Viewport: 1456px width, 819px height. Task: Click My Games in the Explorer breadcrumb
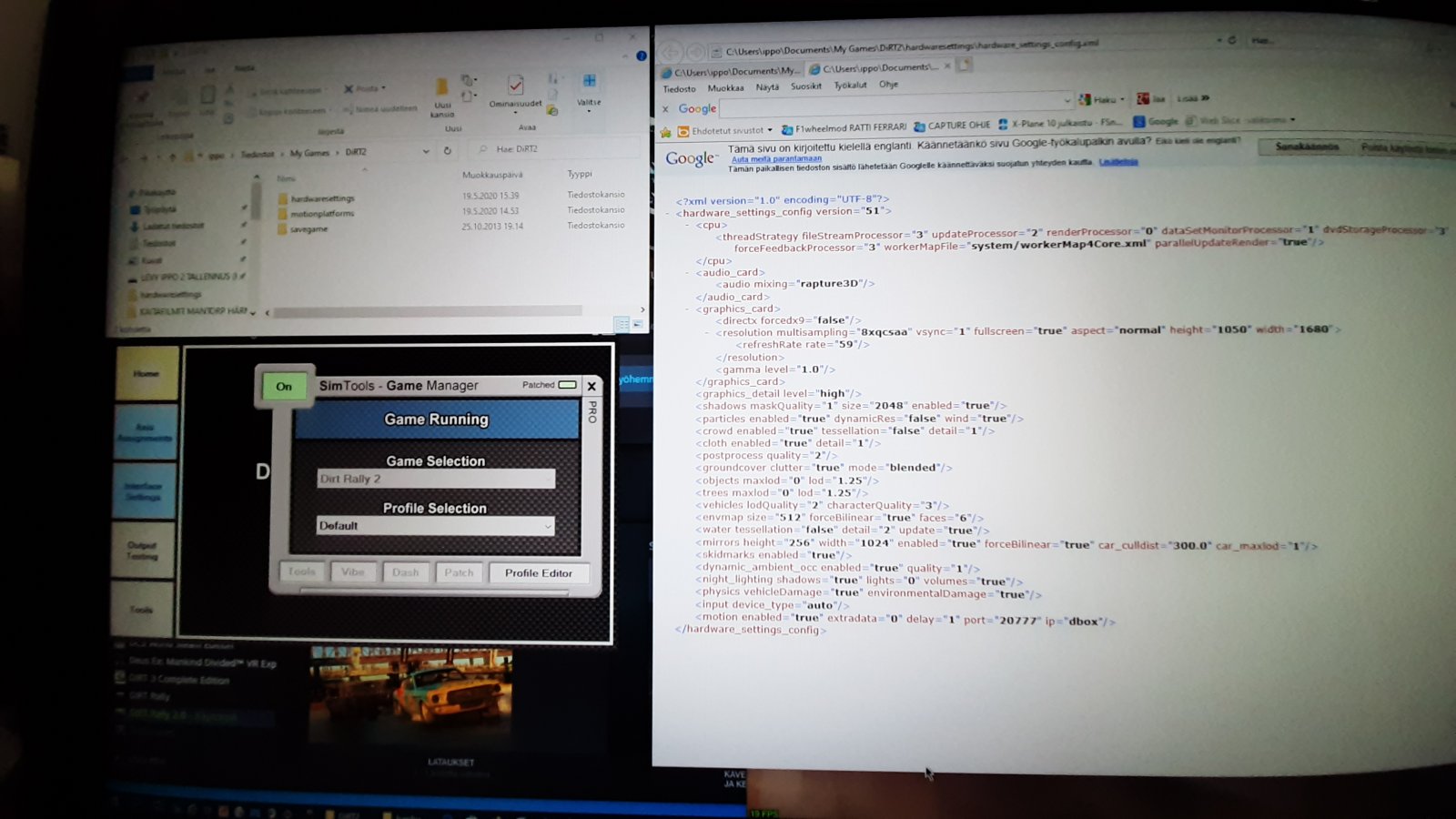[x=309, y=153]
